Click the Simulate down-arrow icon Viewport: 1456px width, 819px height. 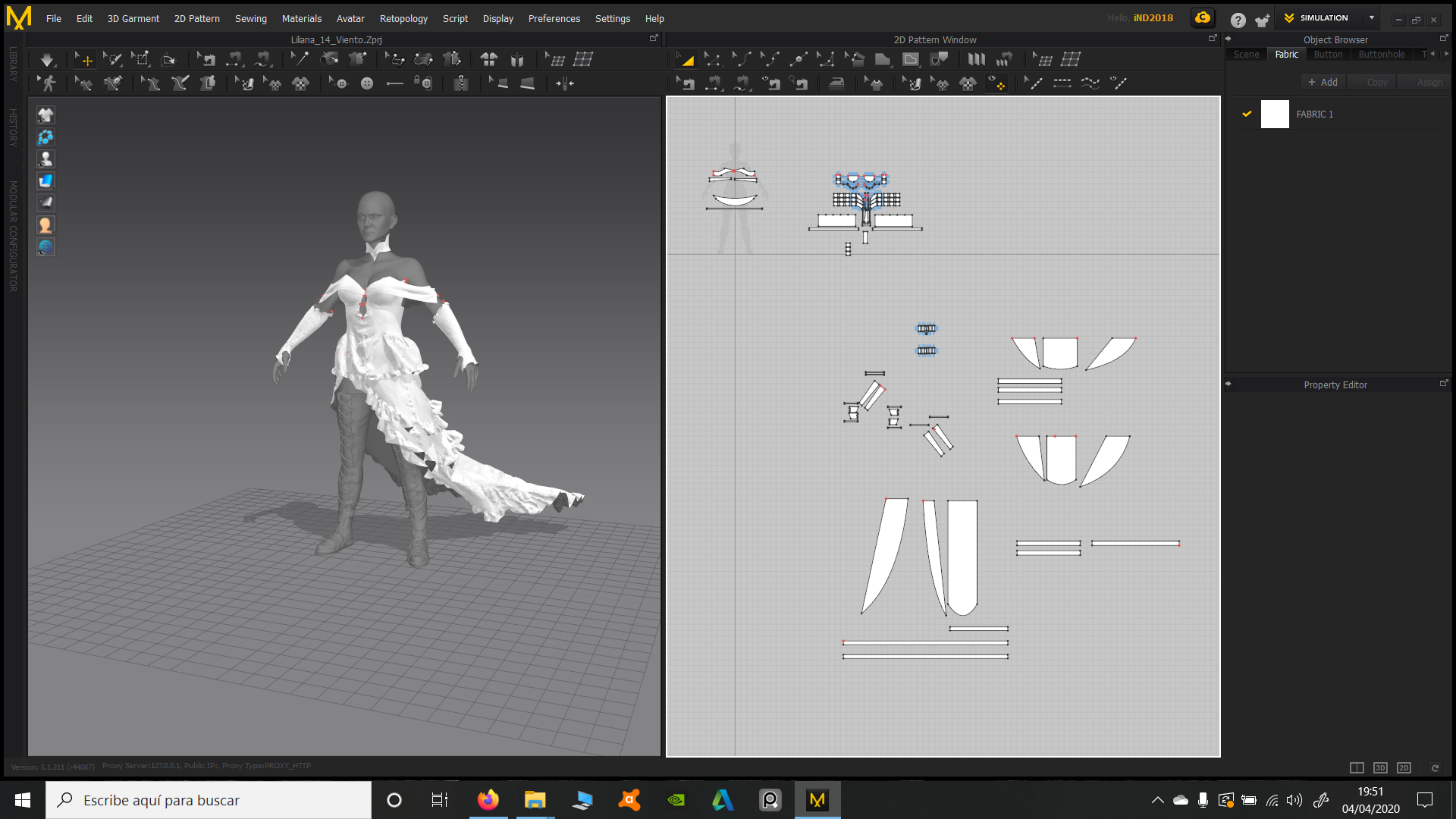(47, 60)
